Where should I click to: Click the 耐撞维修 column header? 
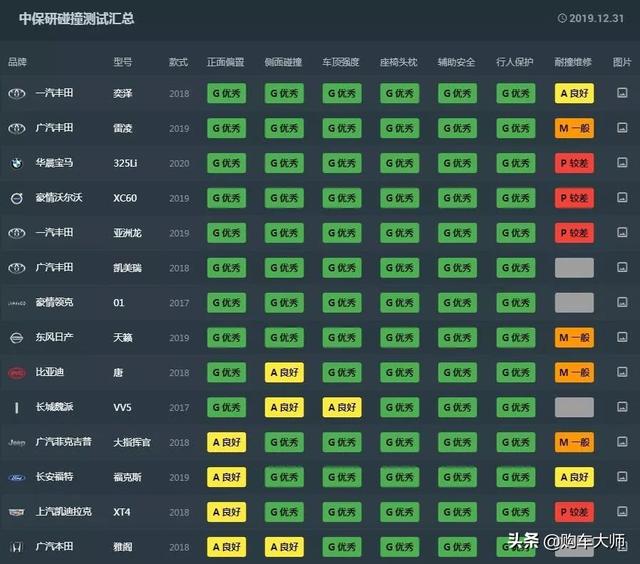click(573, 62)
